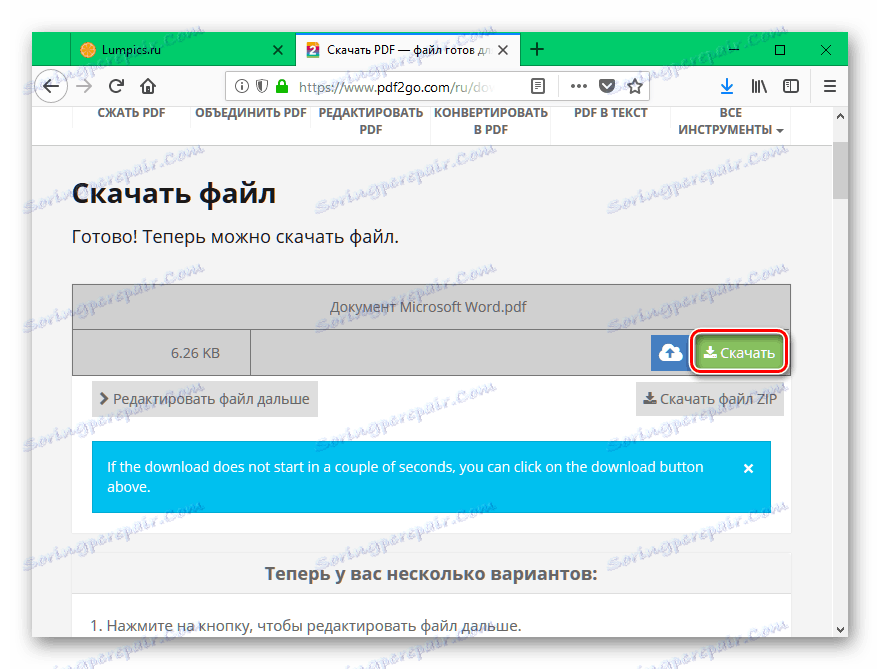Open the library (bookmarks history) icon
Screen dimensions: 880x669
759,86
